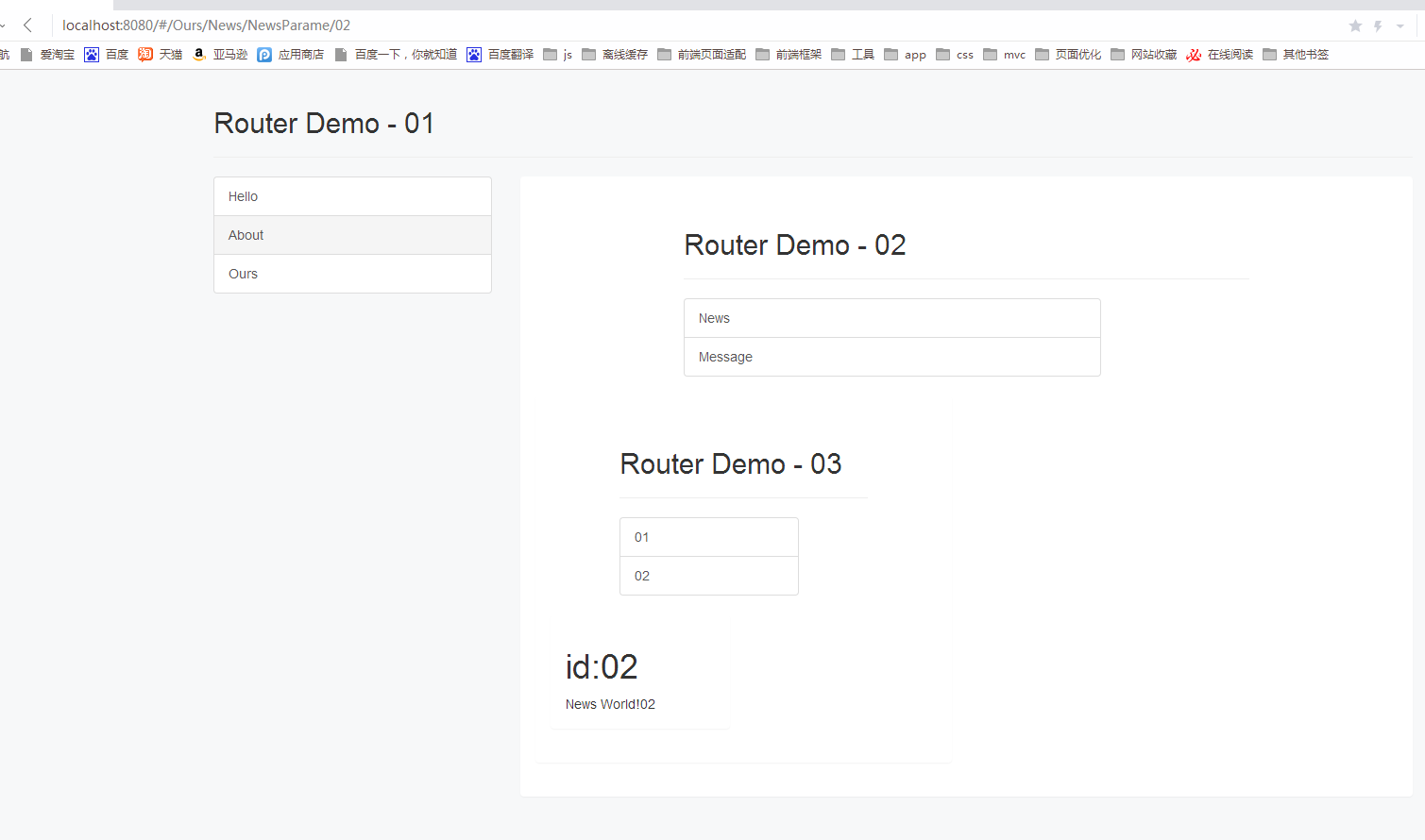This screenshot has width=1425, height=840.
Task: Open the 前端页面适配 bookmark folder
Action: click(702, 55)
